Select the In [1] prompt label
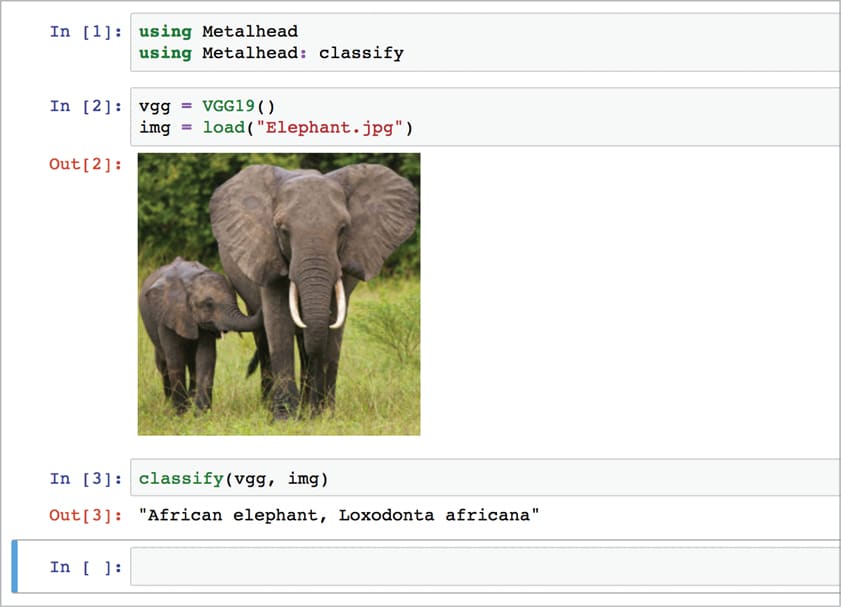This screenshot has width=841, height=607. pos(86,32)
